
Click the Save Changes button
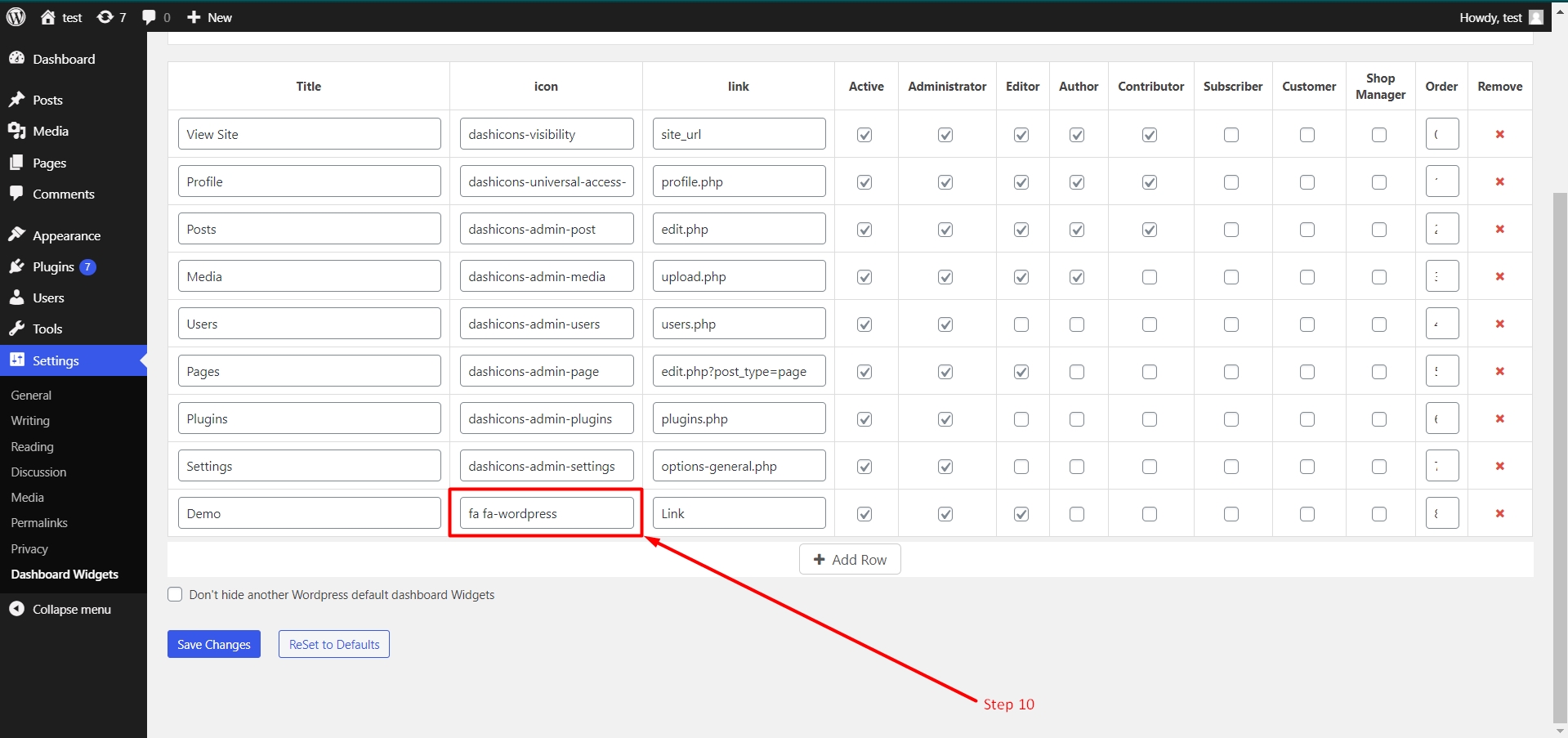point(214,644)
